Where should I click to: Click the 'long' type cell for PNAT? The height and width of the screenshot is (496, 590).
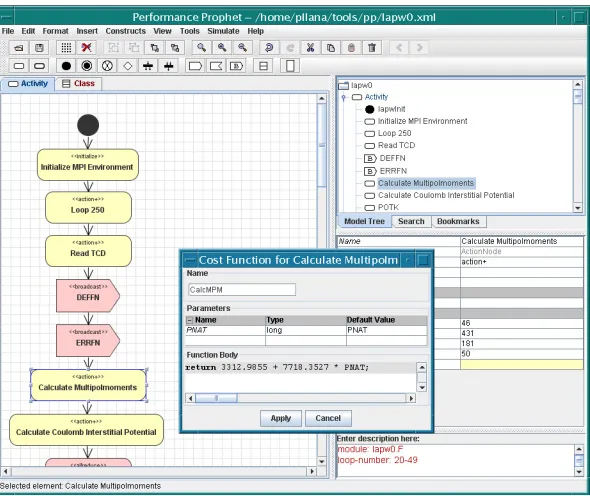click(306, 330)
